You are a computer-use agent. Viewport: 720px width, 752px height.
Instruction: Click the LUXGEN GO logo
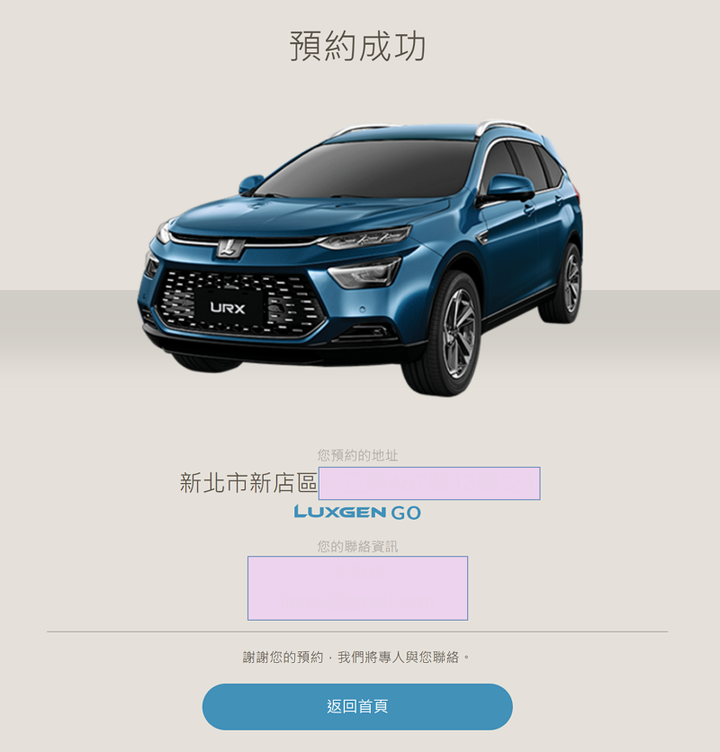pyautogui.click(x=357, y=512)
